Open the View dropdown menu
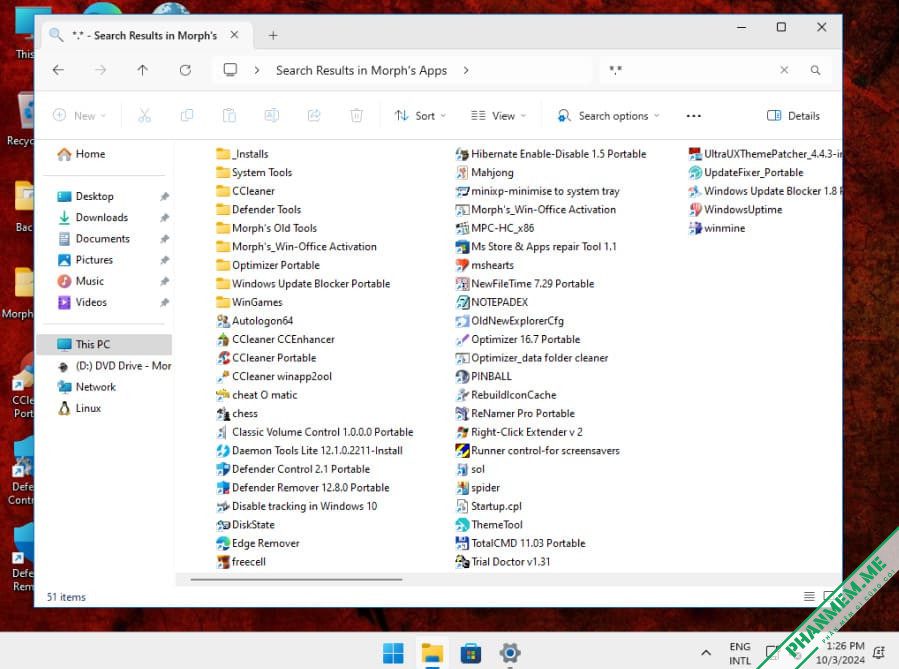This screenshot has width=899, height=669. click(498, 116)
